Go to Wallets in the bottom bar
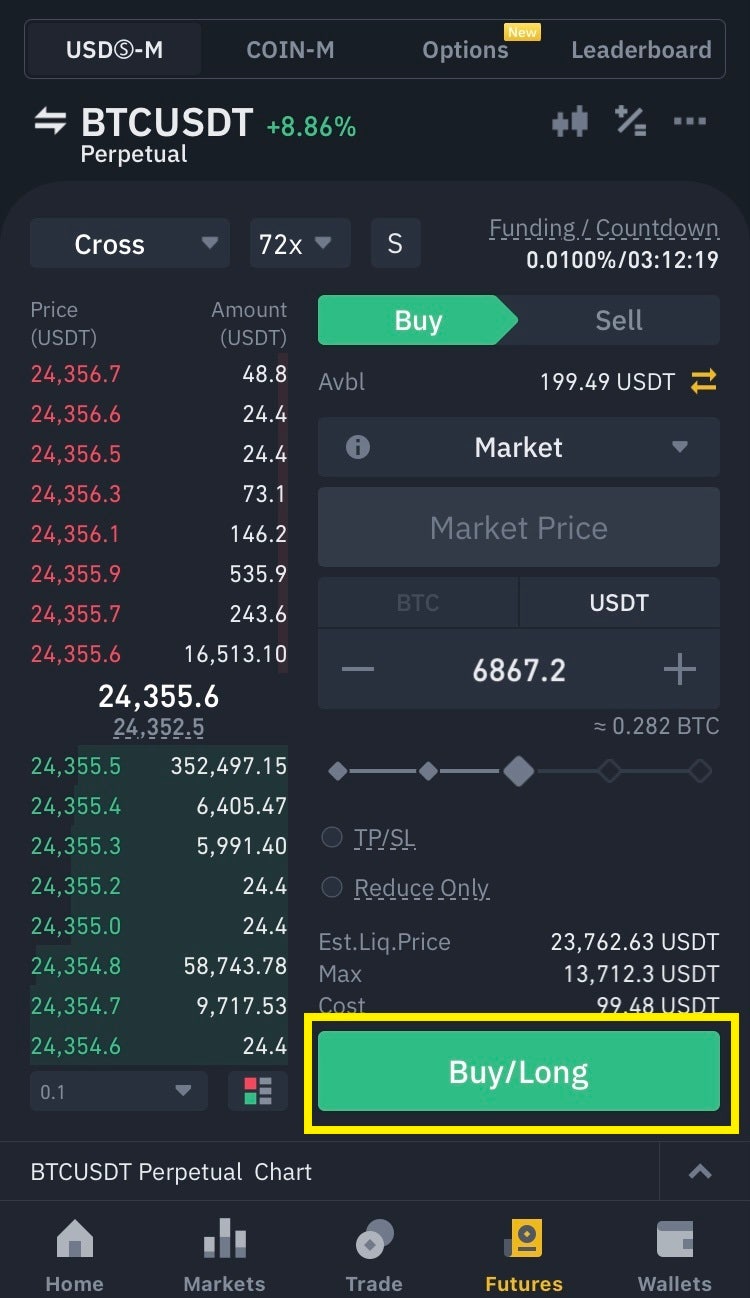This screenshot has width=750, height=1298. [675, 1256]
